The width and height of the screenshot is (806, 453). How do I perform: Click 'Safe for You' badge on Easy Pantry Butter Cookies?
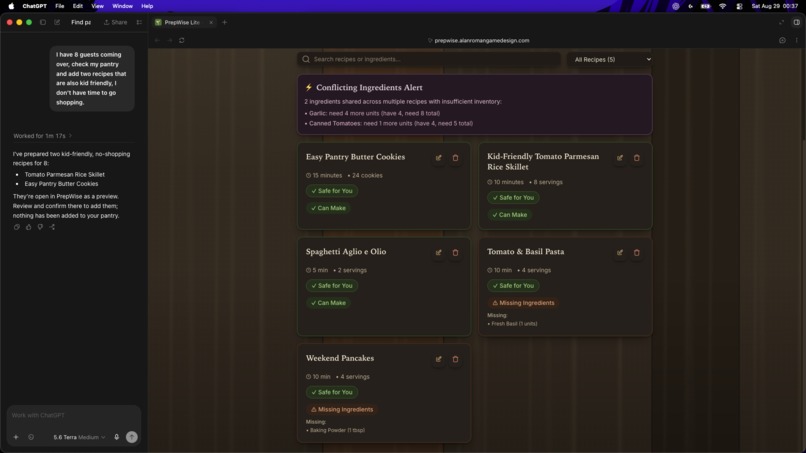332,191
